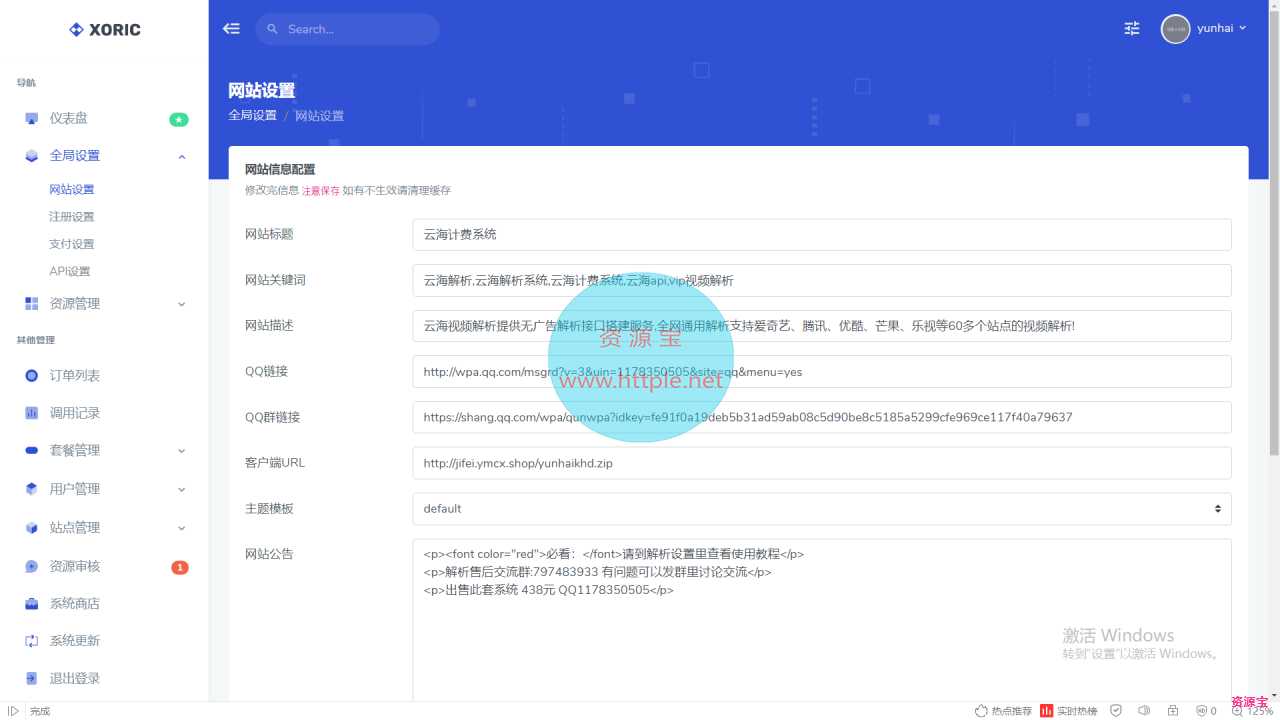Expand the 站点管理 menu chevron
1280x720 pixels.
[182, 528]
